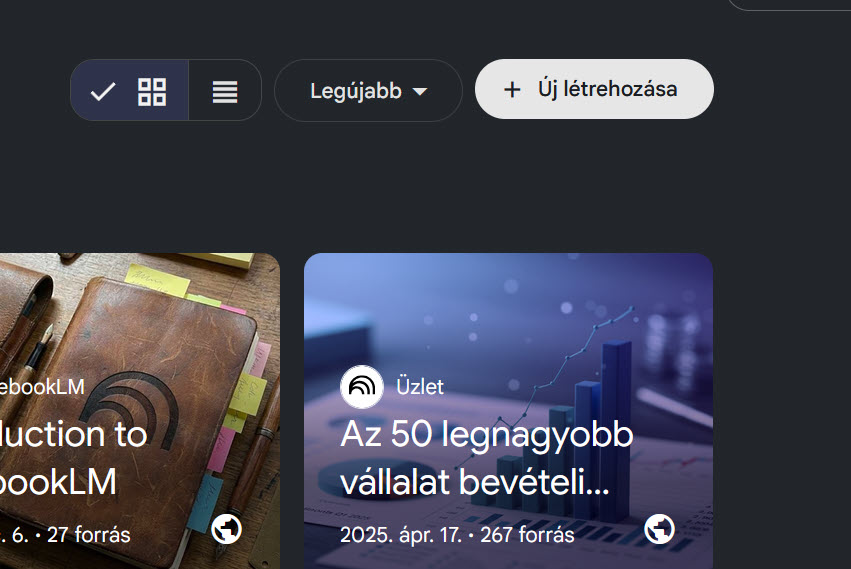Click the Az 50 legnagyobb vállalat bevételi title
This screenshot has width=851, height=569.
486,458
